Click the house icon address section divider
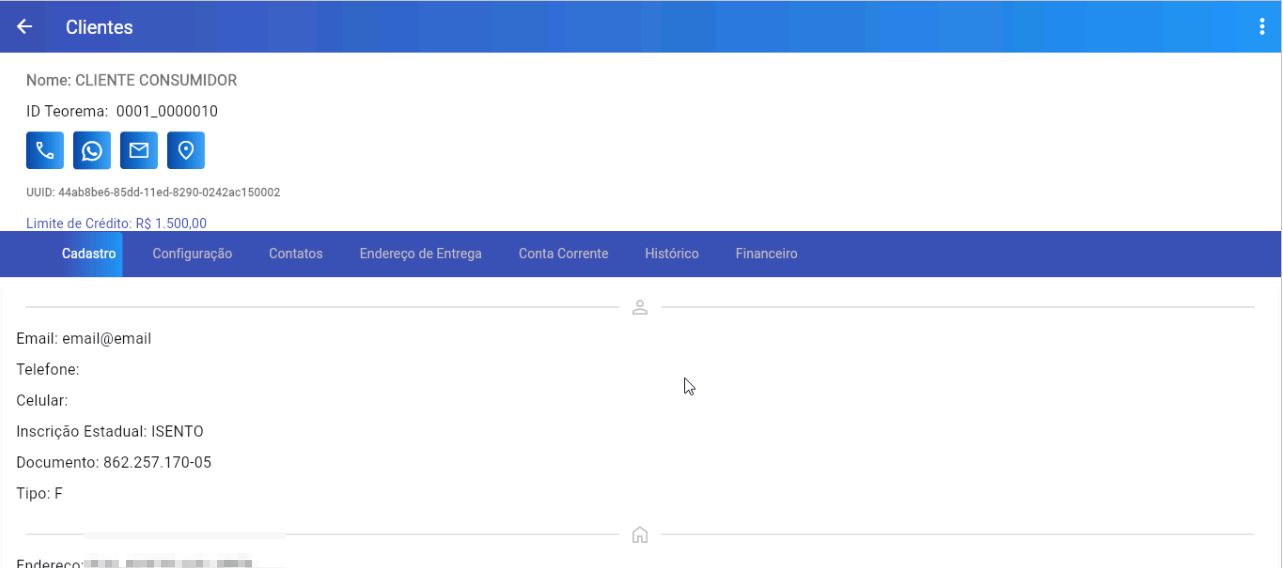 click(640, 535)
